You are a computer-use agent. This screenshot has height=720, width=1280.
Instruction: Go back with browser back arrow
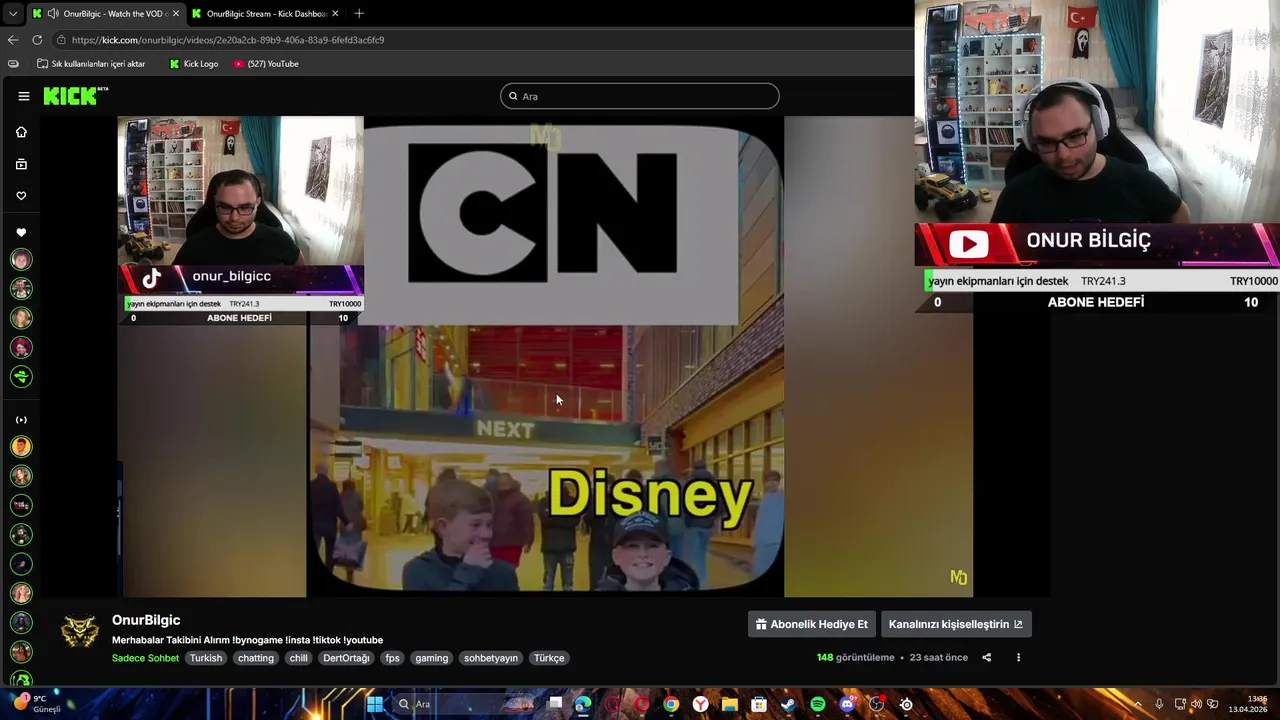click(13, 40)
